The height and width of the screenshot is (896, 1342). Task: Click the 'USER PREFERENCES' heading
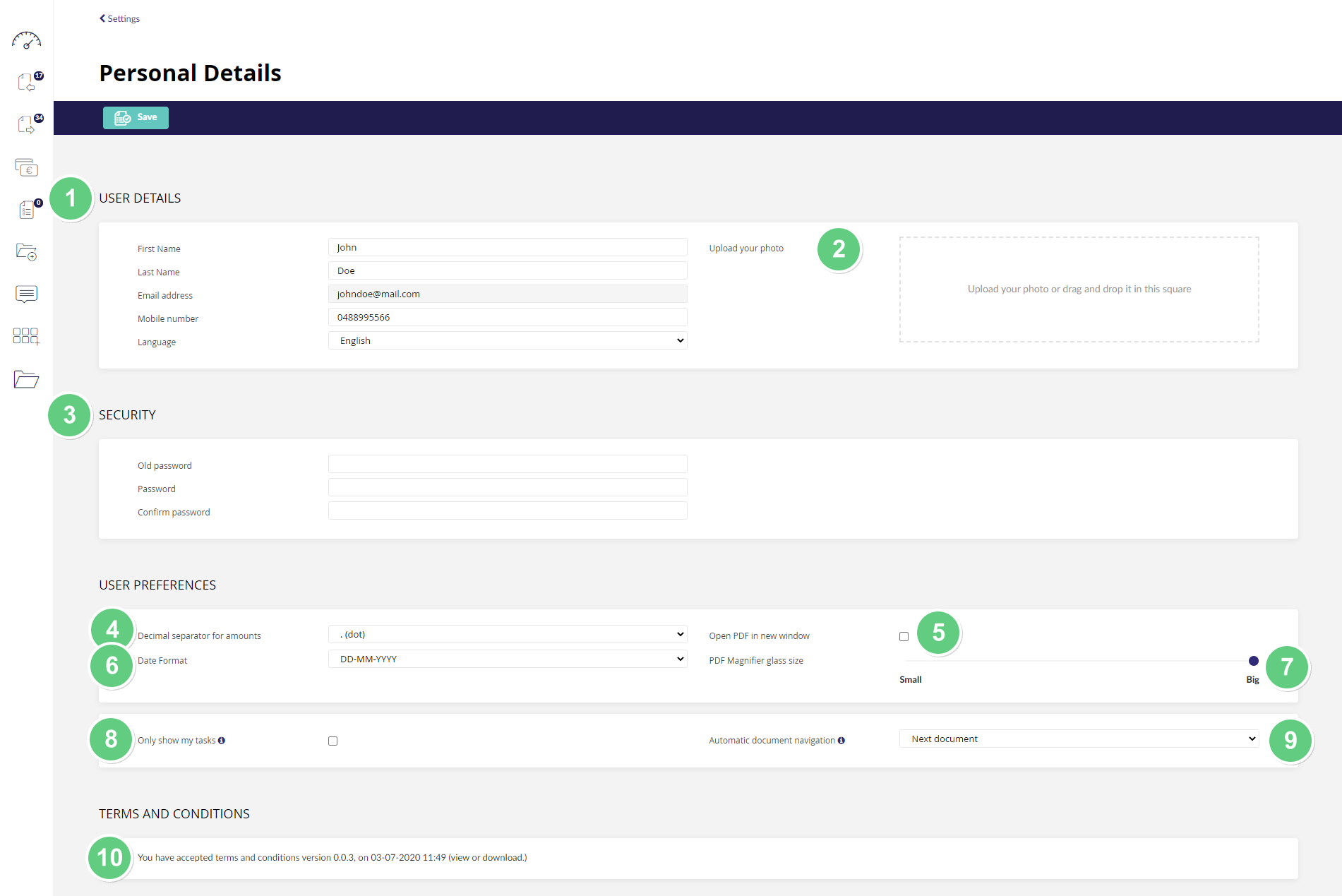point(157,585)
